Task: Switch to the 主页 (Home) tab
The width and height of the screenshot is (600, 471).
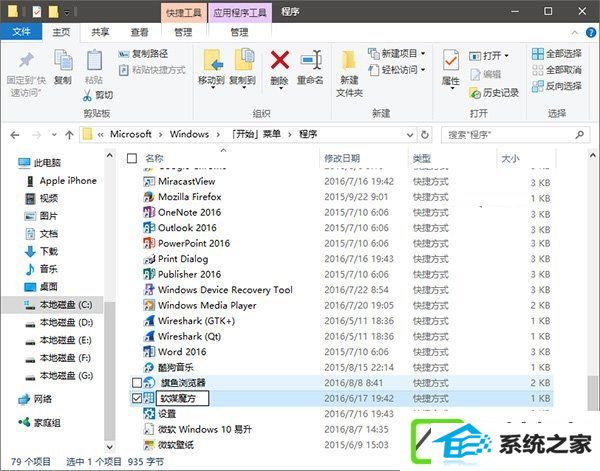Action: point(61,32)
